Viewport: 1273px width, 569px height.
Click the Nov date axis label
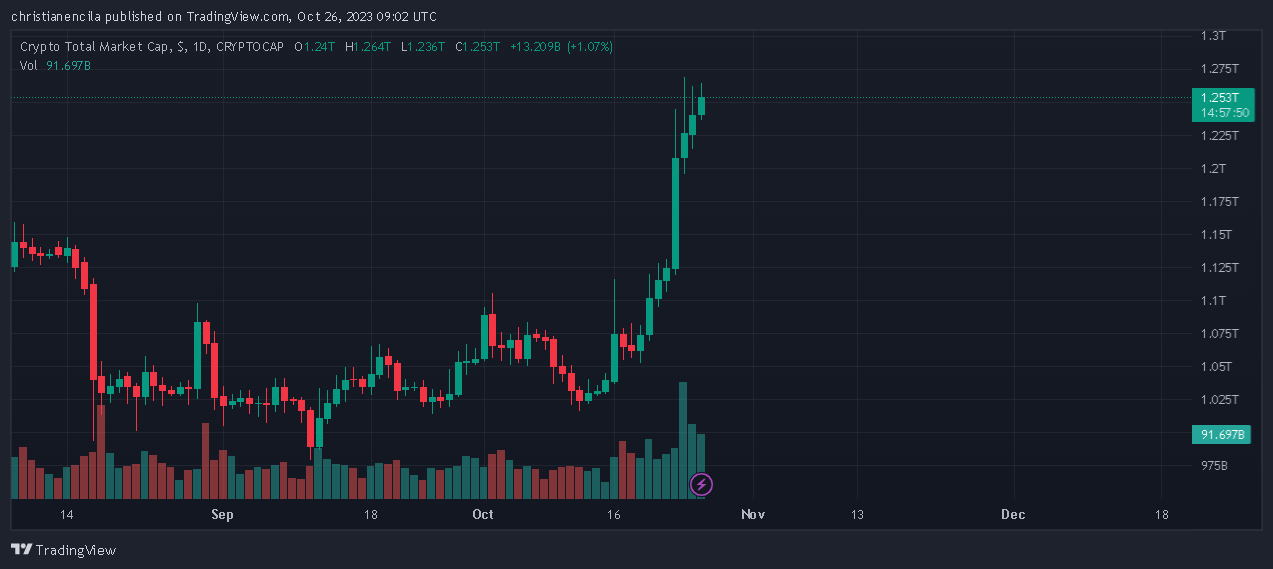click(753, 514)
